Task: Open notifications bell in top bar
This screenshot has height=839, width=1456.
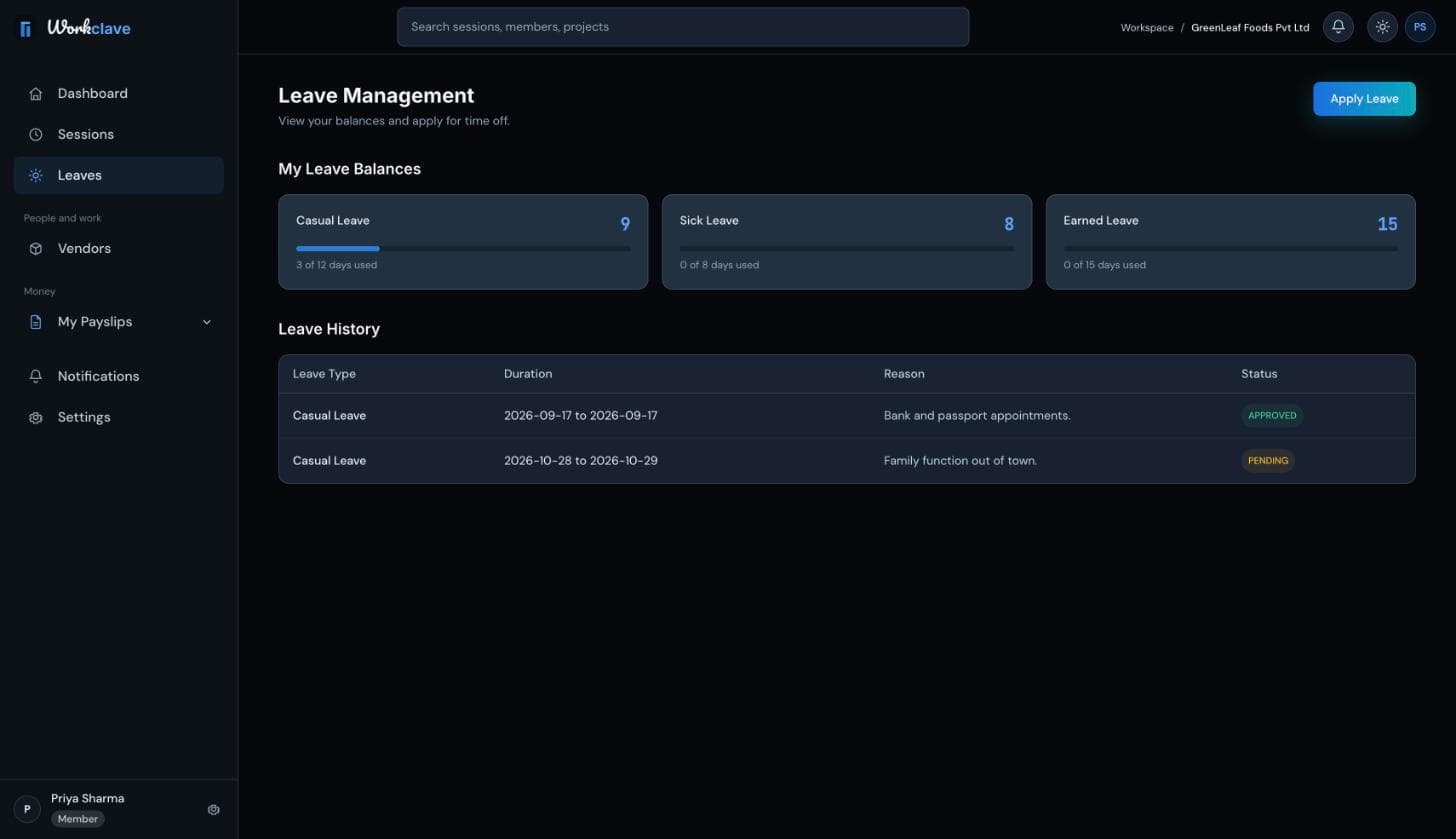Action: [x=1338, y=27]
